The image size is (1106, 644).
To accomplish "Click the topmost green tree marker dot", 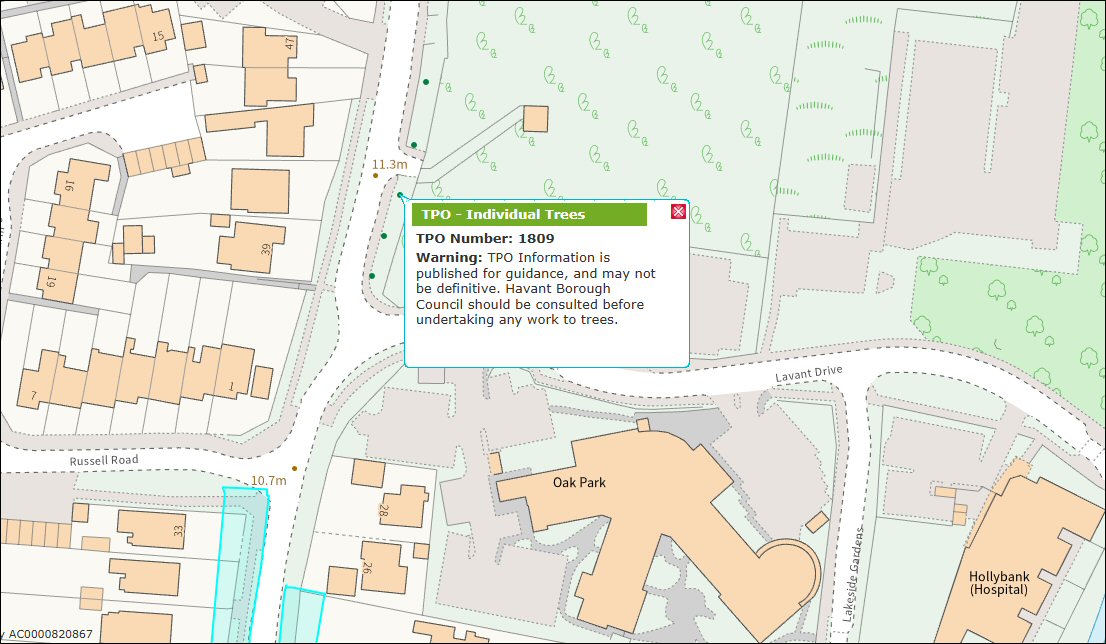I will 426,81.
